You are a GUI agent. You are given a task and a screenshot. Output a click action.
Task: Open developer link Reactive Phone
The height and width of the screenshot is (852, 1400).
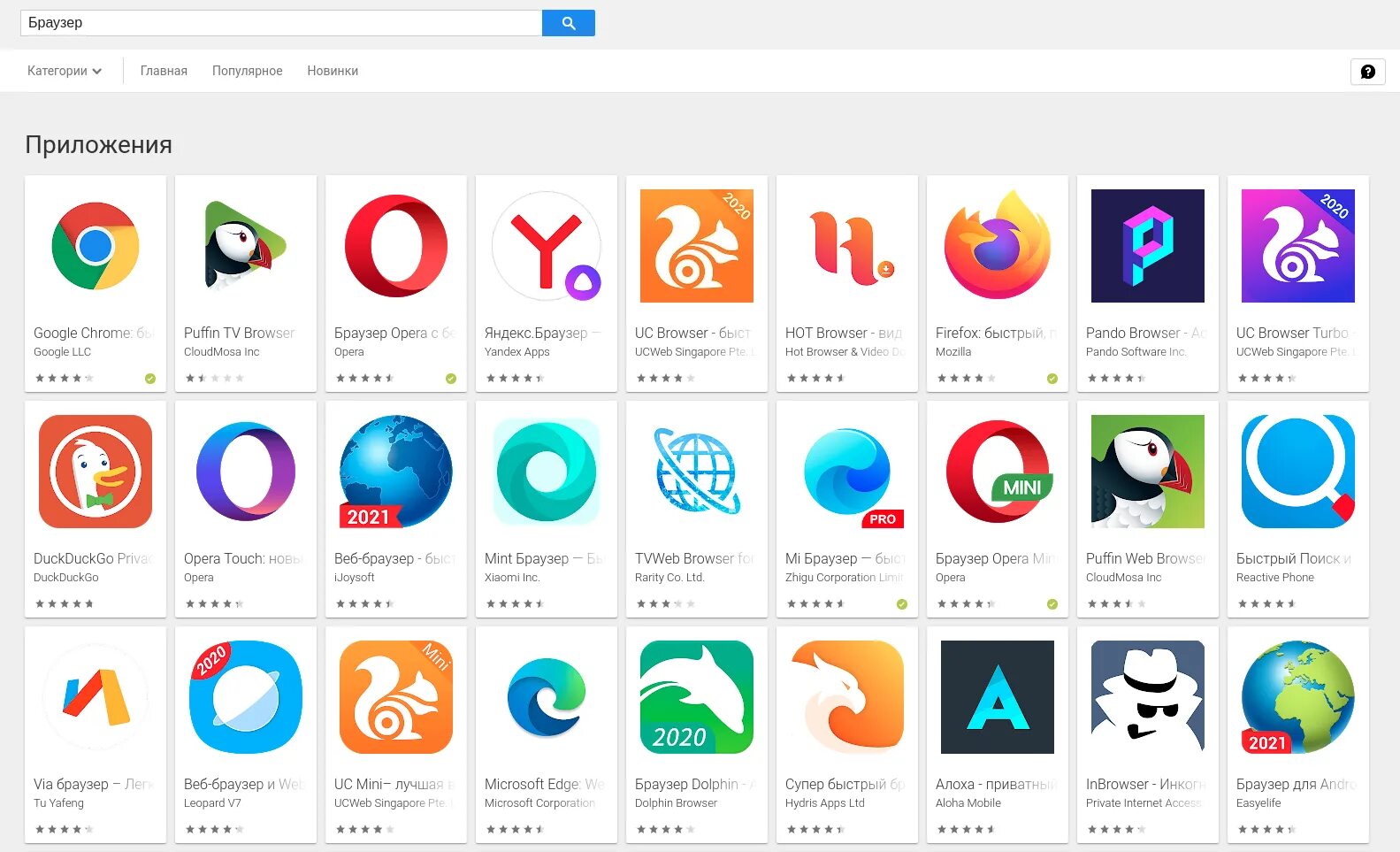(1275, 577)
